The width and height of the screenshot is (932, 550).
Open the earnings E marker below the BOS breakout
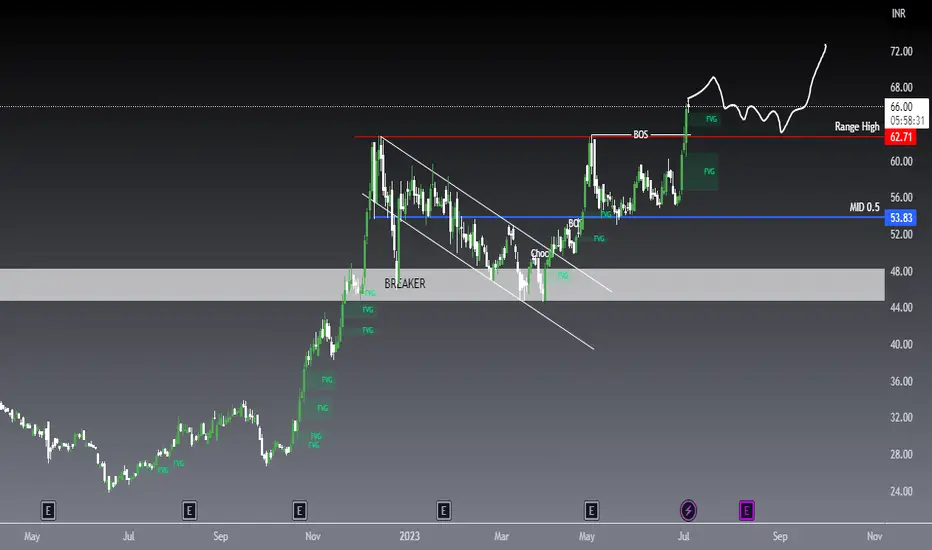click(591, 510)
